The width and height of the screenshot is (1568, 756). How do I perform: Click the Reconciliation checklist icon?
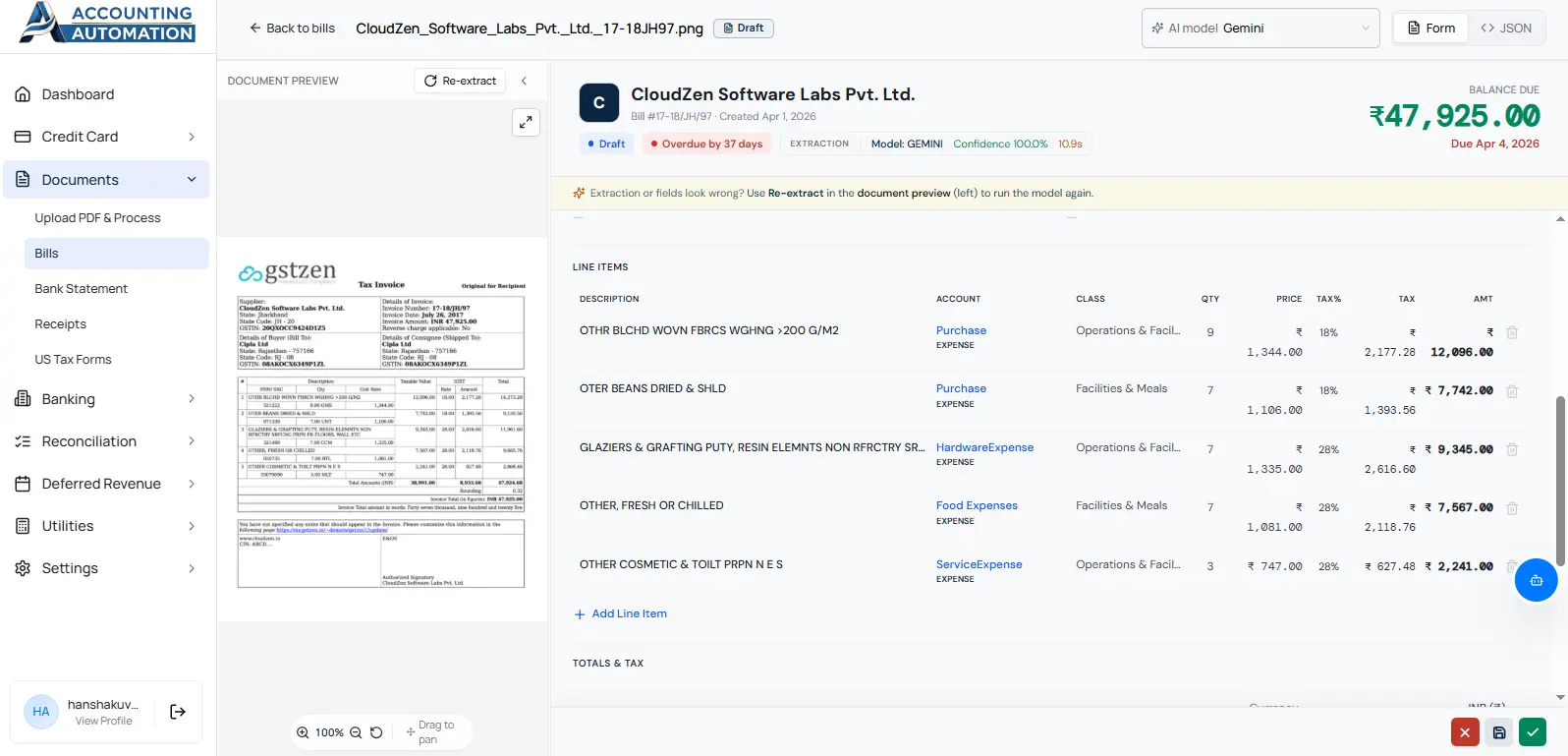pos(23,441)
